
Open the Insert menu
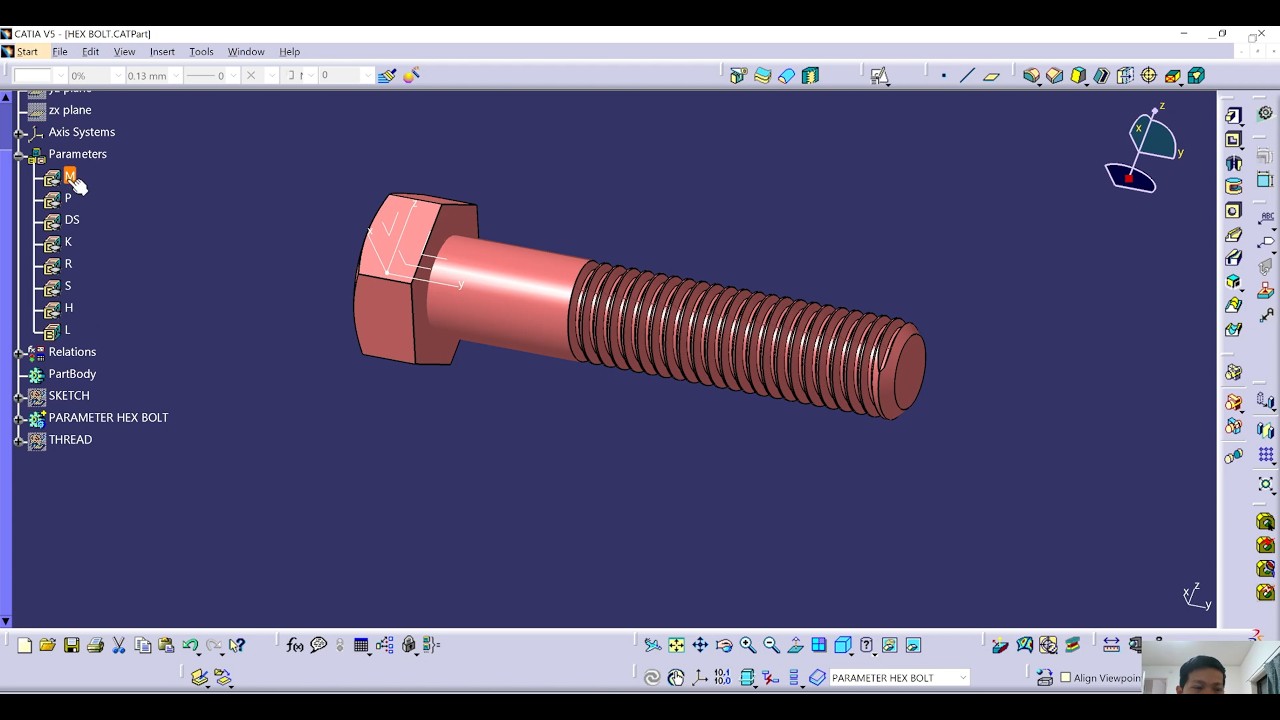point(162,52)
